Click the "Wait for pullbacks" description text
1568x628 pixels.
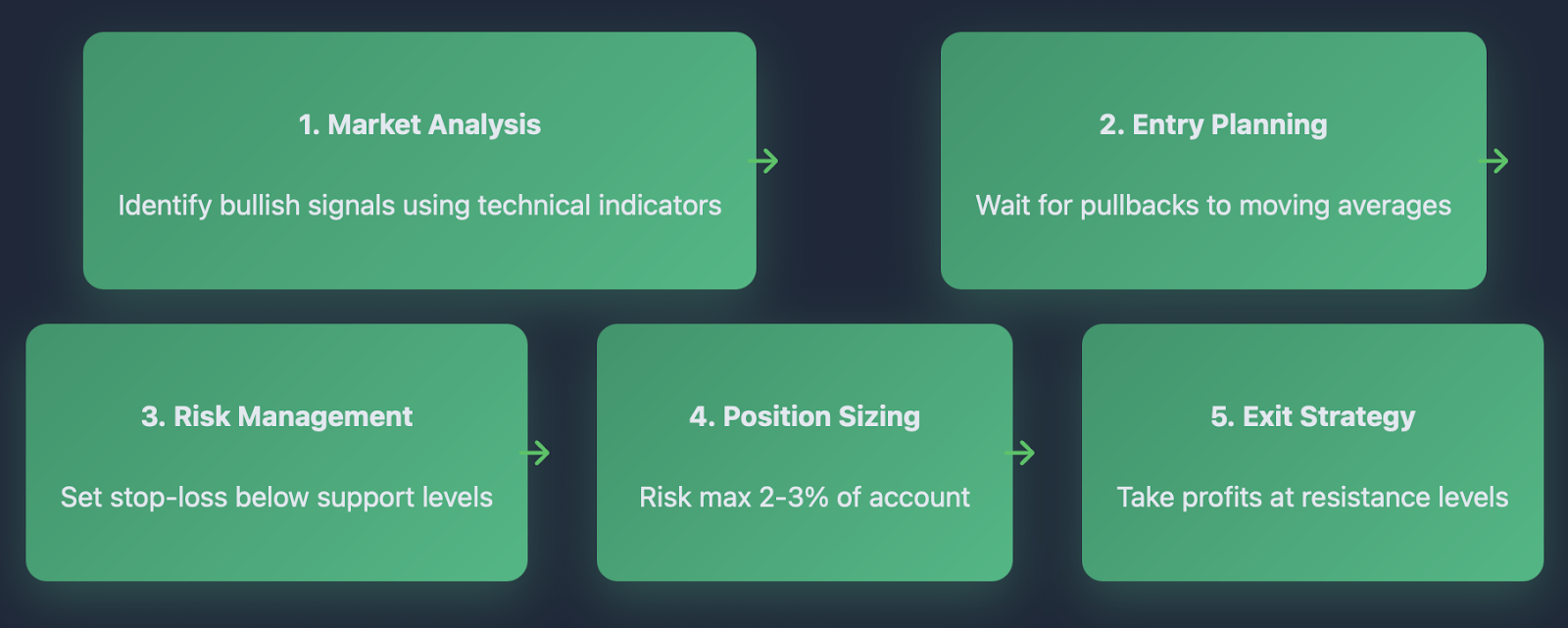click(x=1213, y=205)
